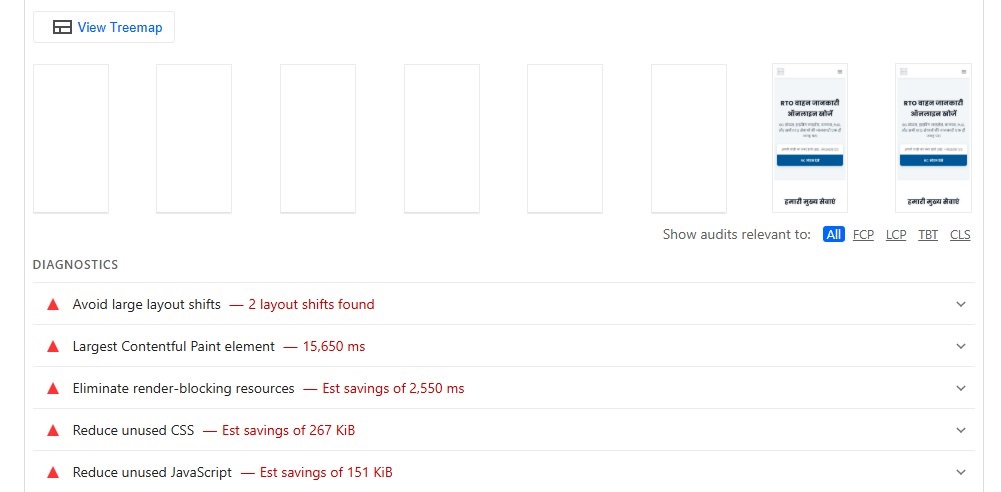
Task: Expand Largest Contentful Paint element details
Action: point(961,346)
